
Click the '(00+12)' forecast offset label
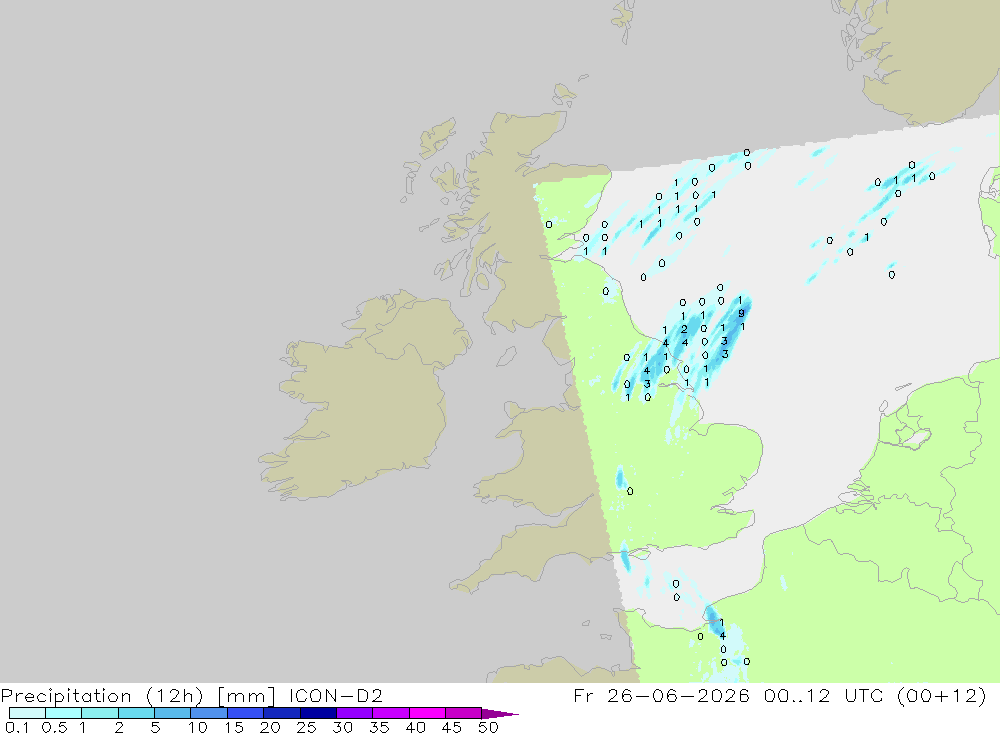941,695
